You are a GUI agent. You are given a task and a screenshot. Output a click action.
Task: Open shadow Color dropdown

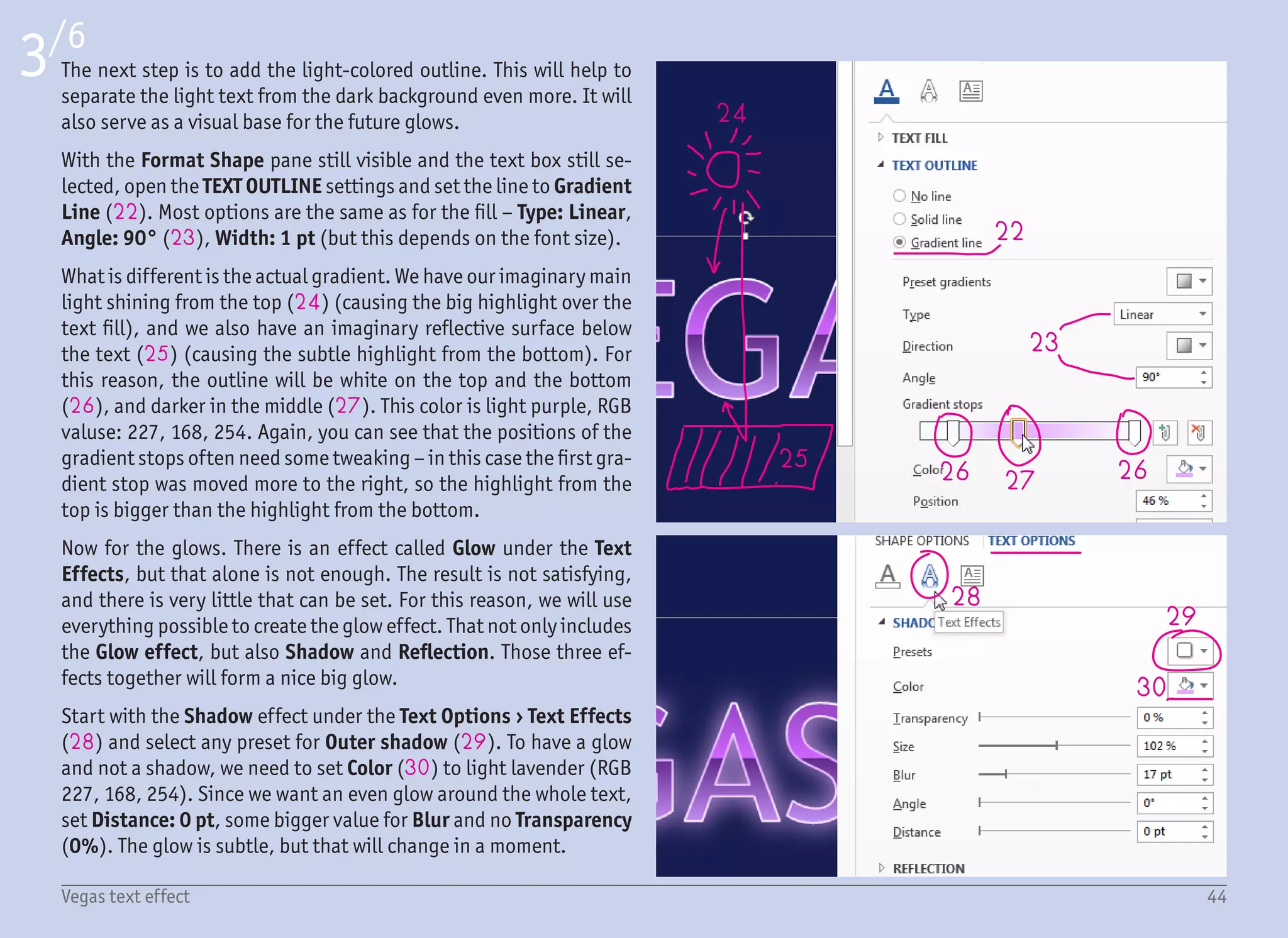click(1191, 685)
